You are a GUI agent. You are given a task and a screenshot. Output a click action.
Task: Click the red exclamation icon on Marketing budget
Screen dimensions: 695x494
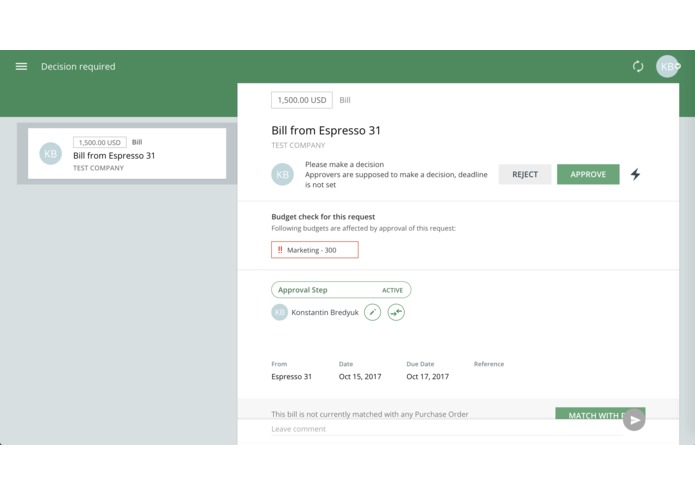[x=280, y=250]
